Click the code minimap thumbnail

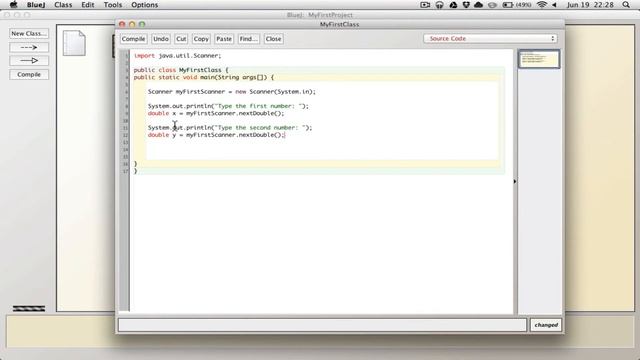539,59
